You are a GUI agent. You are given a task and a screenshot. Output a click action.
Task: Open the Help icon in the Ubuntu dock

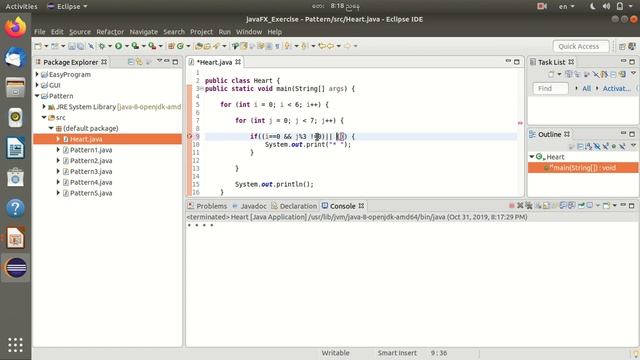(16, 208)
